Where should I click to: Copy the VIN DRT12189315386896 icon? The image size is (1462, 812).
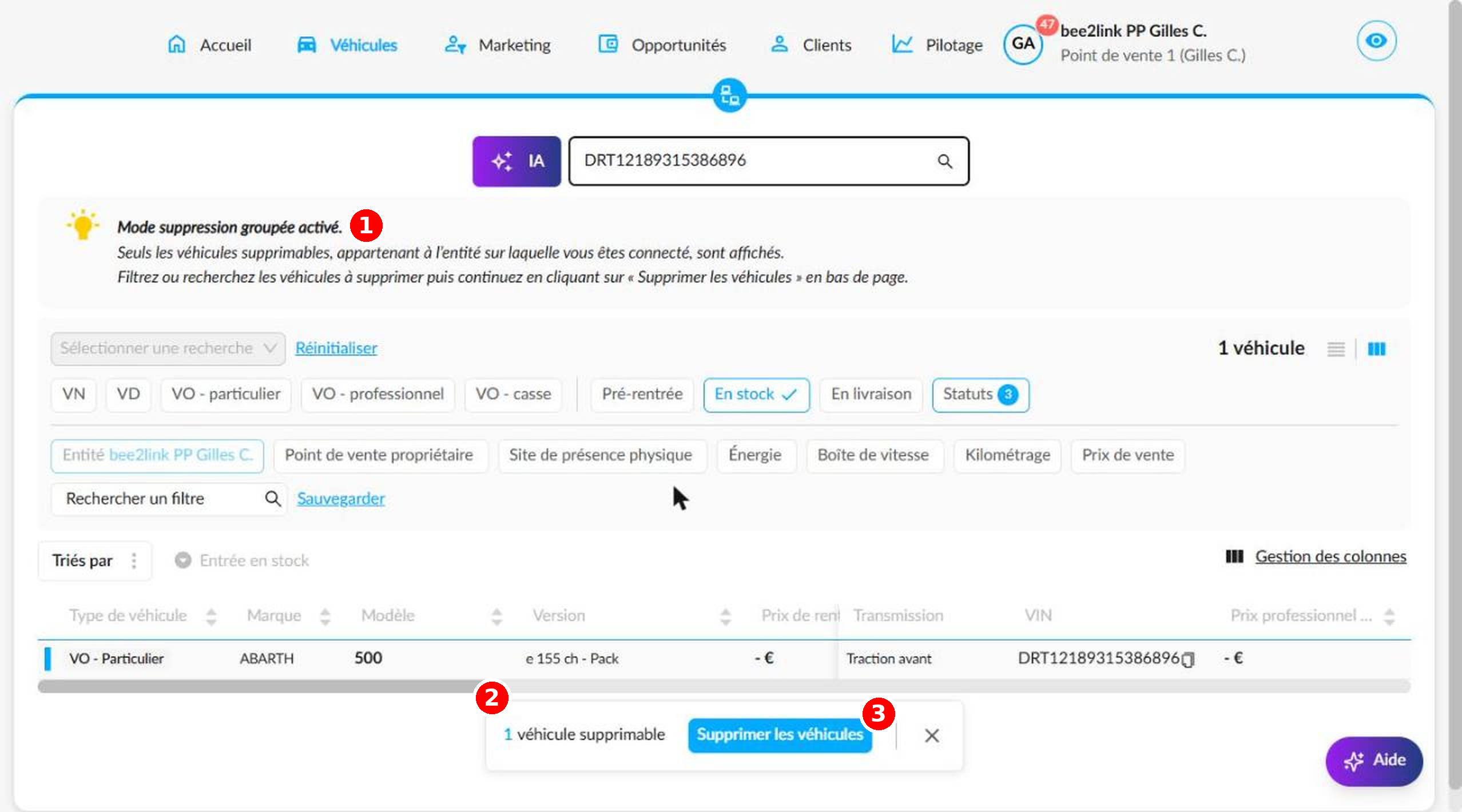coord(1188,659)
